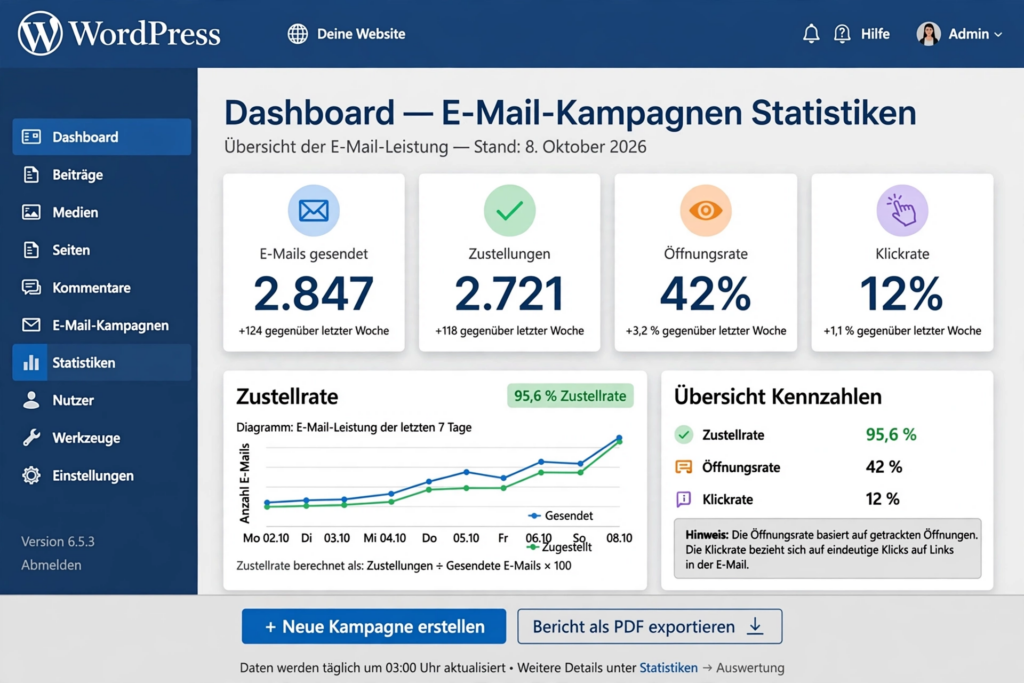Image resolution: width=1024 pixels, height=683 pixels.
Task: Go to the Seiten menu item
Action: point(71,250)
